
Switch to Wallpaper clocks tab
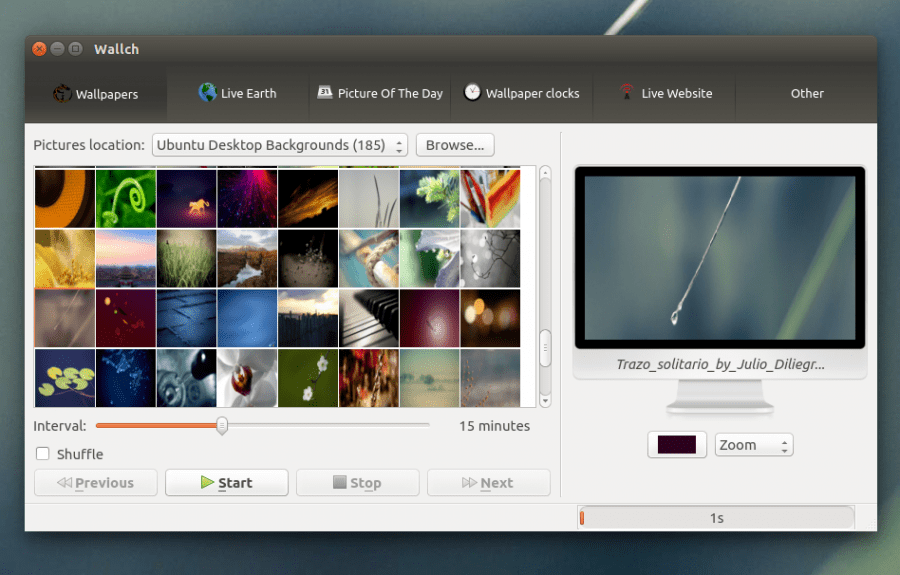coord(522,94)
